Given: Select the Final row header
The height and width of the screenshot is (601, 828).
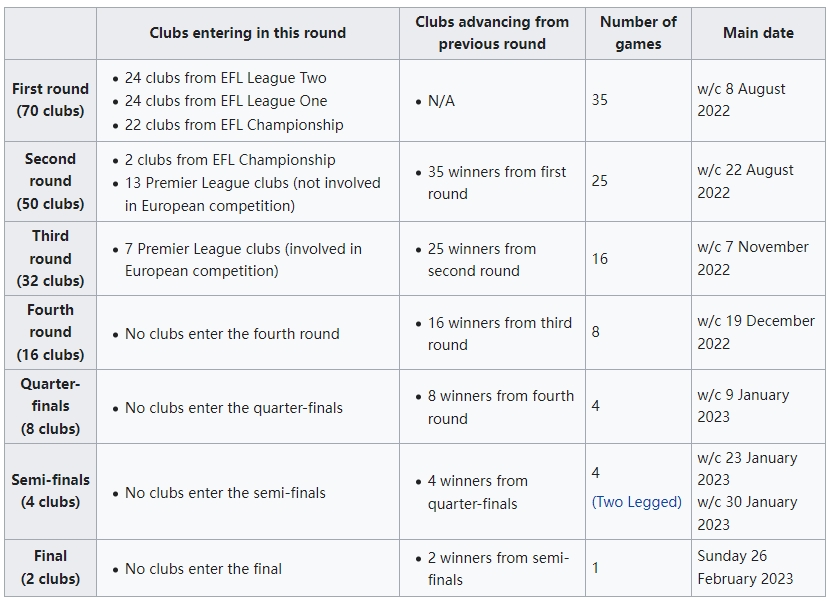Looking at the screenshot, I should 51,568.
